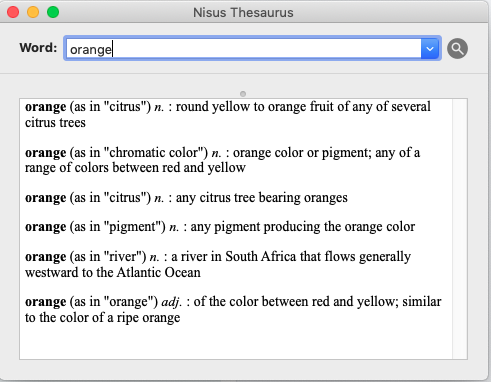491x382 pixels.
Task: Minimize the Nisus Thesaurus window
Action: pyautogui.click(x=33, y=12)
